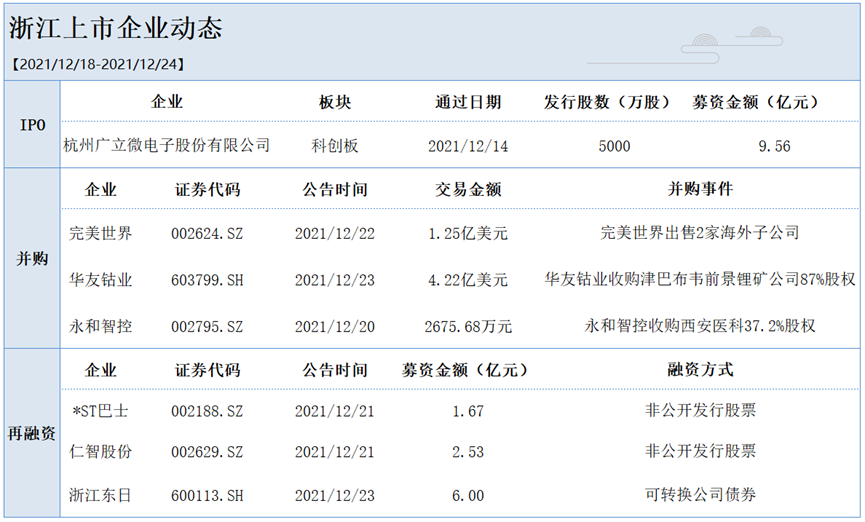The width and height of the screenshot is (865, 522).
Task: Select company 仁智股份
Action: 100,452
